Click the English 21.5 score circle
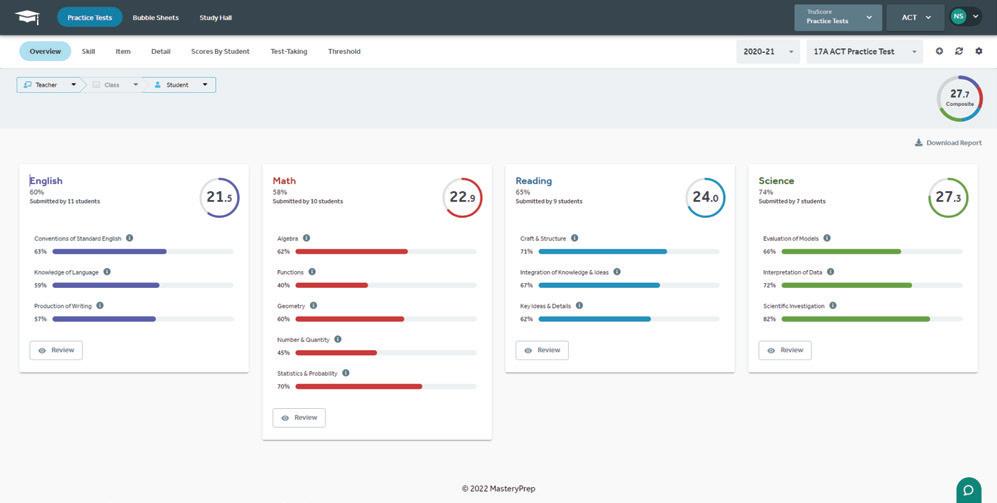Screen dimensions: 997x503 (x=219, y=198)
